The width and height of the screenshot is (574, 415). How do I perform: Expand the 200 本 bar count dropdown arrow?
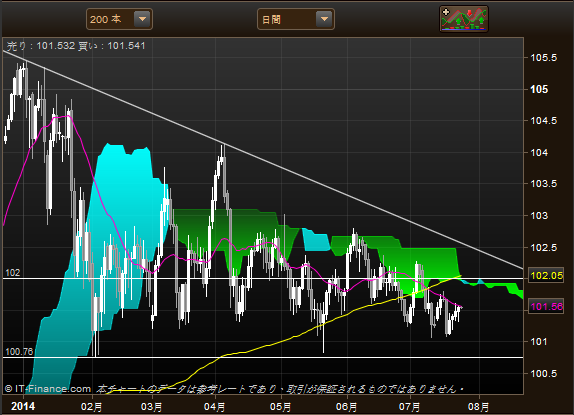click(142, 19)
